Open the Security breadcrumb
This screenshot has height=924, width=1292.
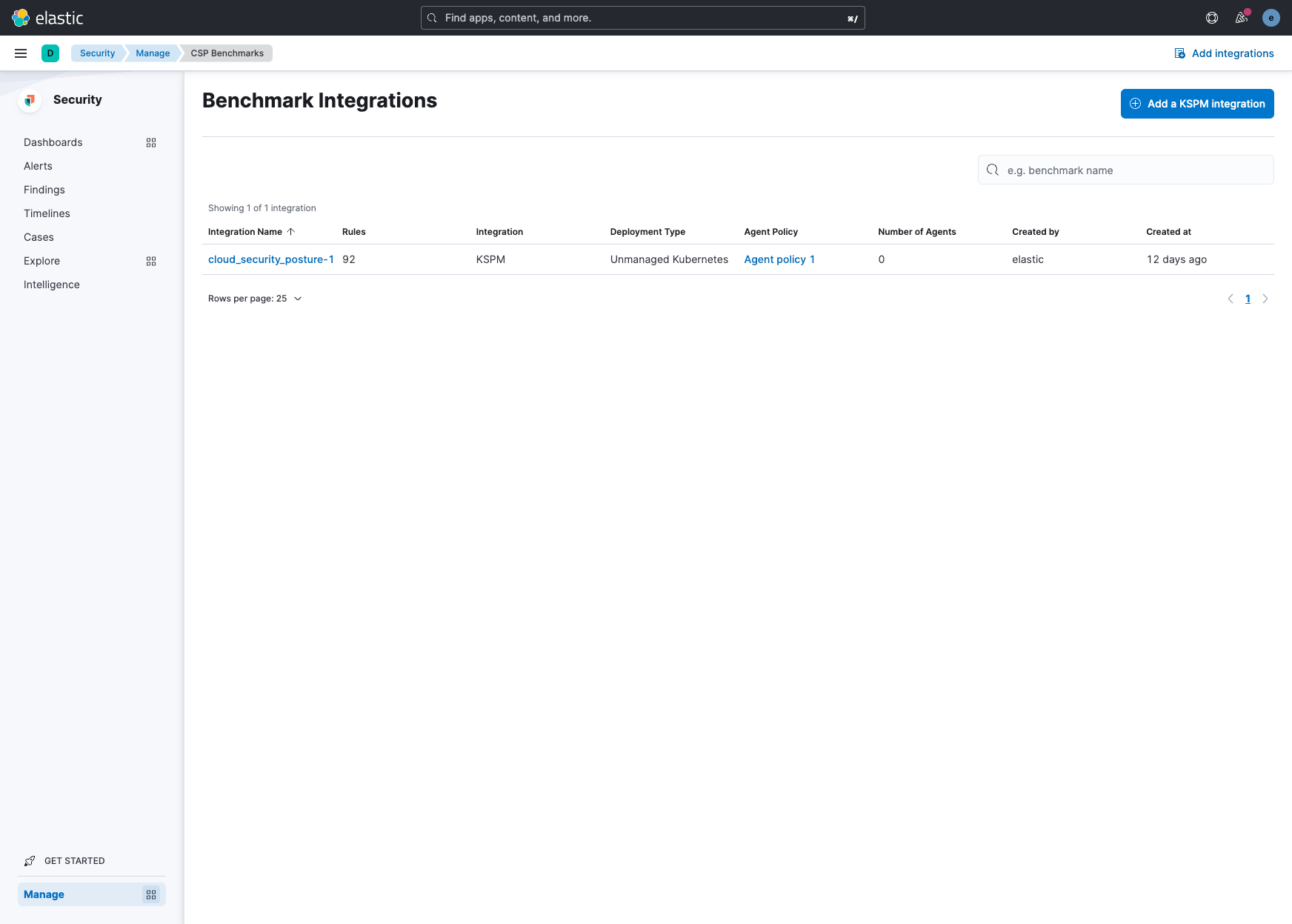point(96,53)
